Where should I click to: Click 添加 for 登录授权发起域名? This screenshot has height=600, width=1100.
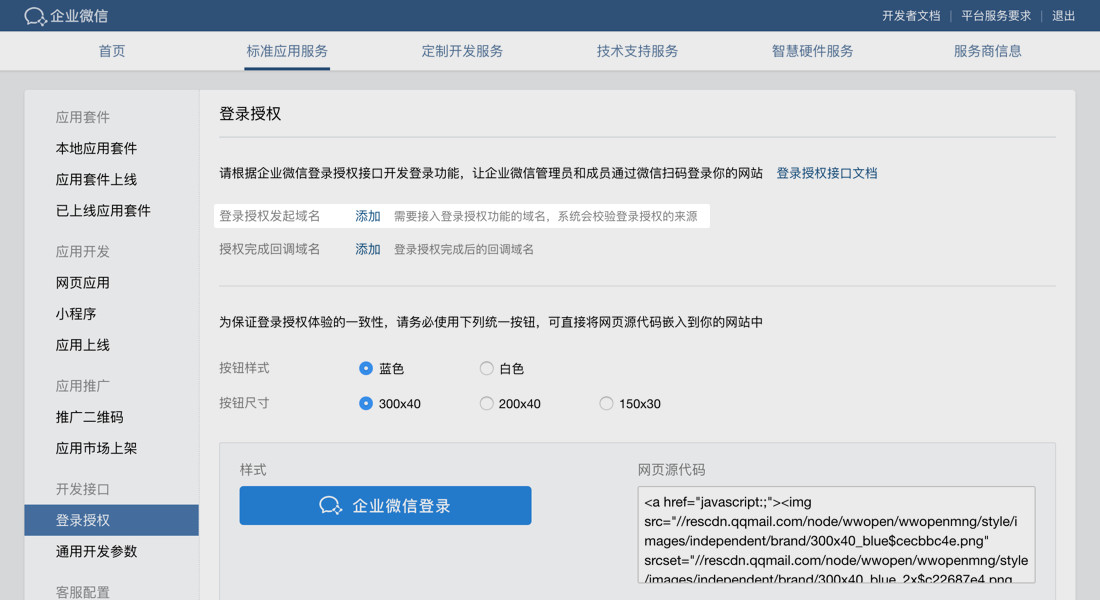coord(368,216)
